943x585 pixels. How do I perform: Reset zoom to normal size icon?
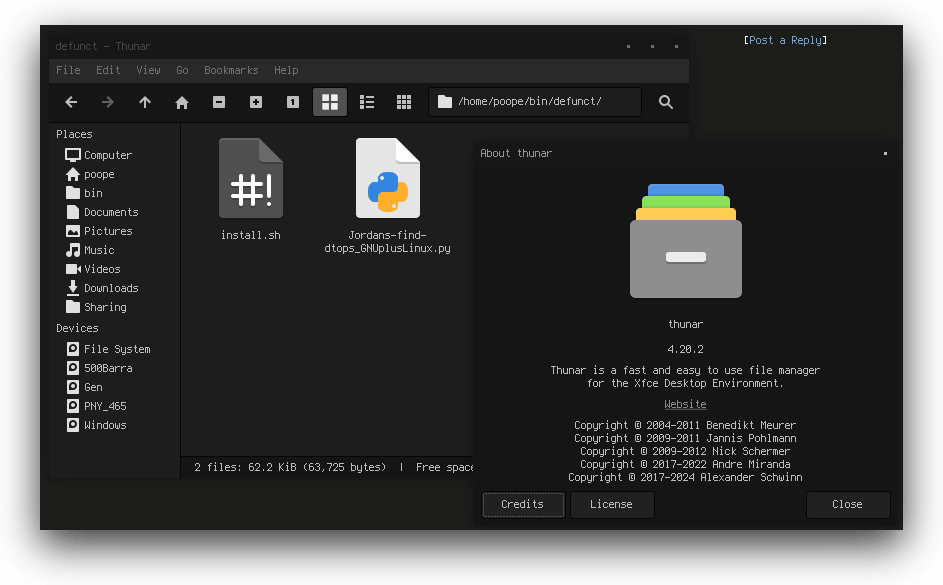pyautogui.click(x=293, y=102)
